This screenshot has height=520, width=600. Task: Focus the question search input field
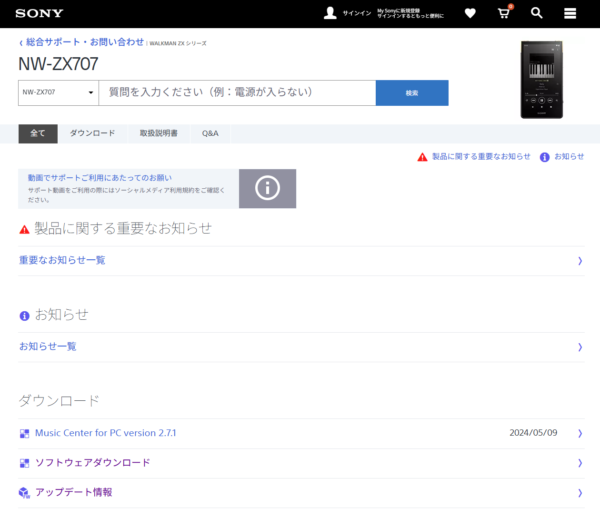(x=237, y=93)
